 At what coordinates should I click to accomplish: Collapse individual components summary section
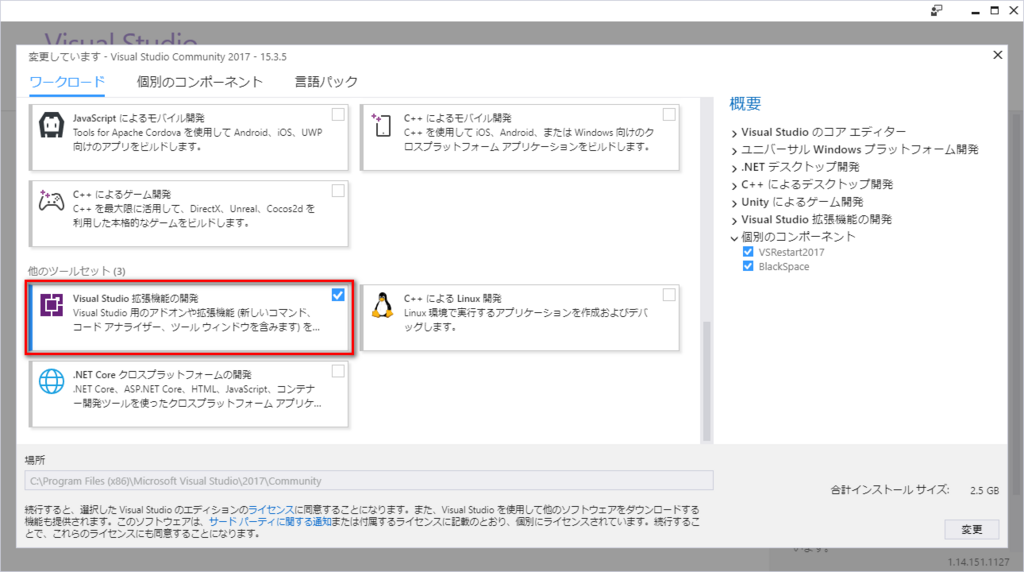734,238
